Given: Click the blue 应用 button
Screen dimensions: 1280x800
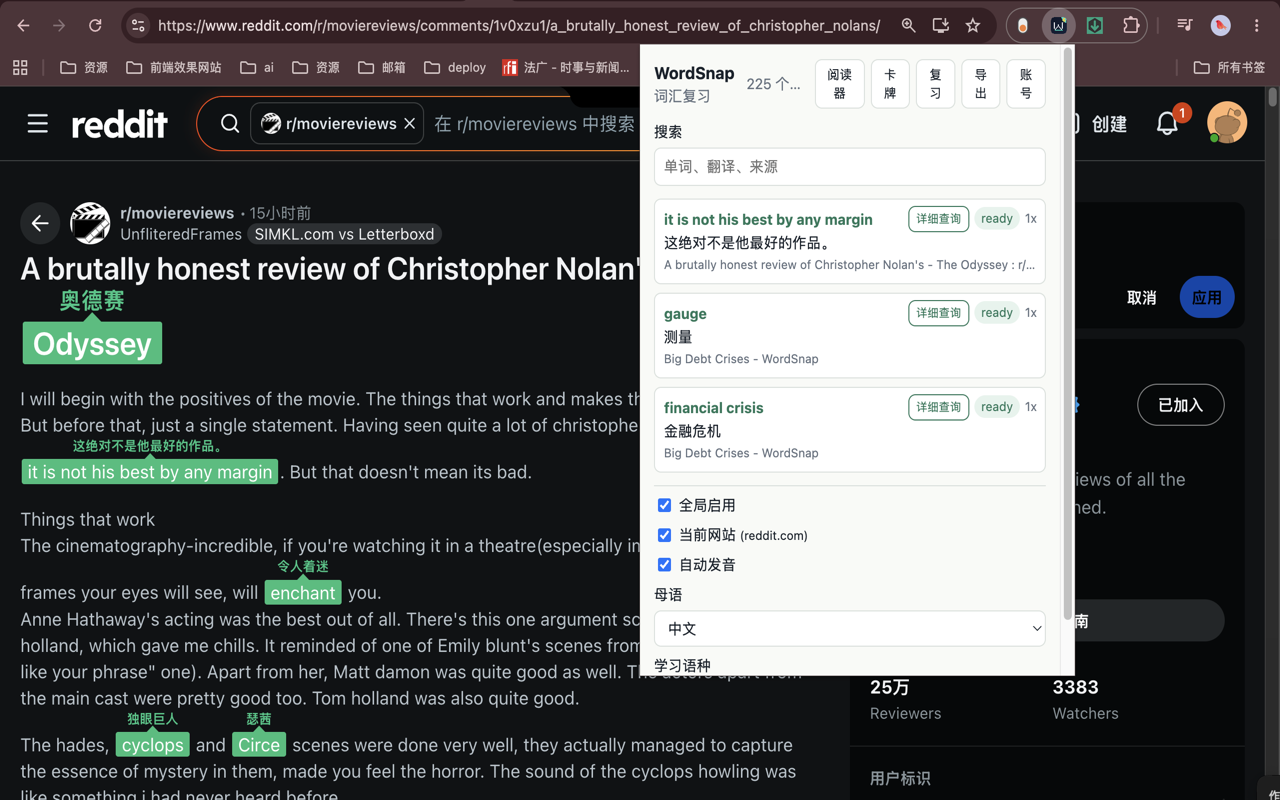Looking at the screenshot, I should pyautogui.click(x=1206, y=298).
